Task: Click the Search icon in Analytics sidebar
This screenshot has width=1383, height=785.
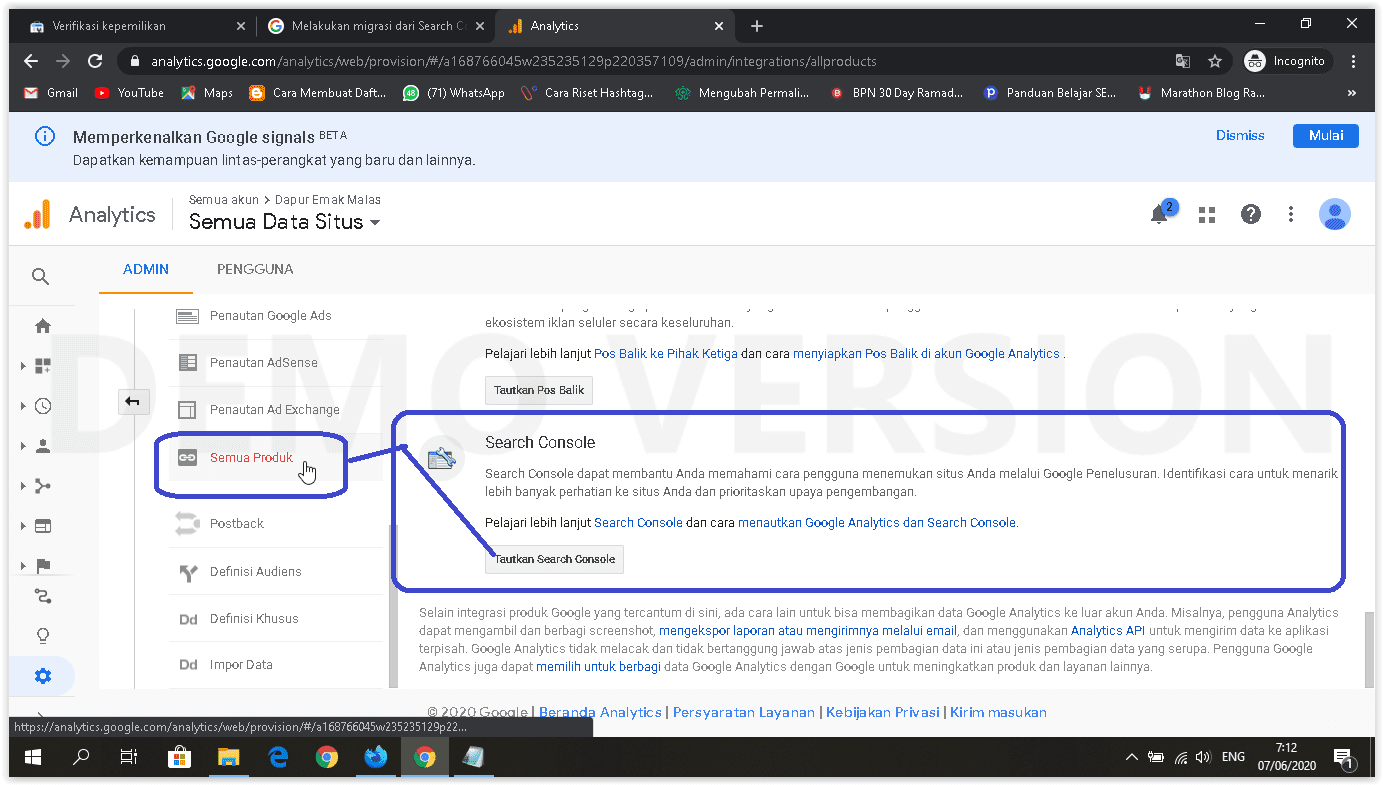Action: click(40, 276)
